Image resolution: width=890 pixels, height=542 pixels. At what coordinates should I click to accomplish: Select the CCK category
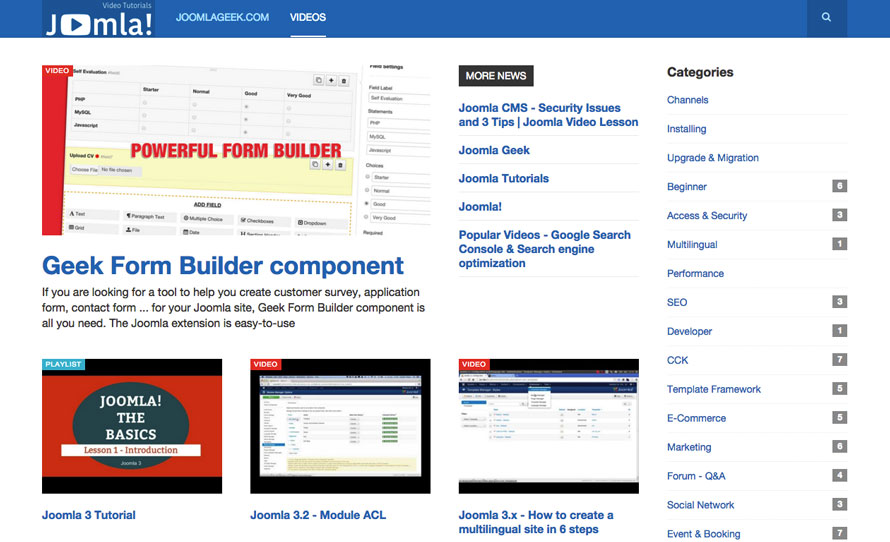[677, 360]
